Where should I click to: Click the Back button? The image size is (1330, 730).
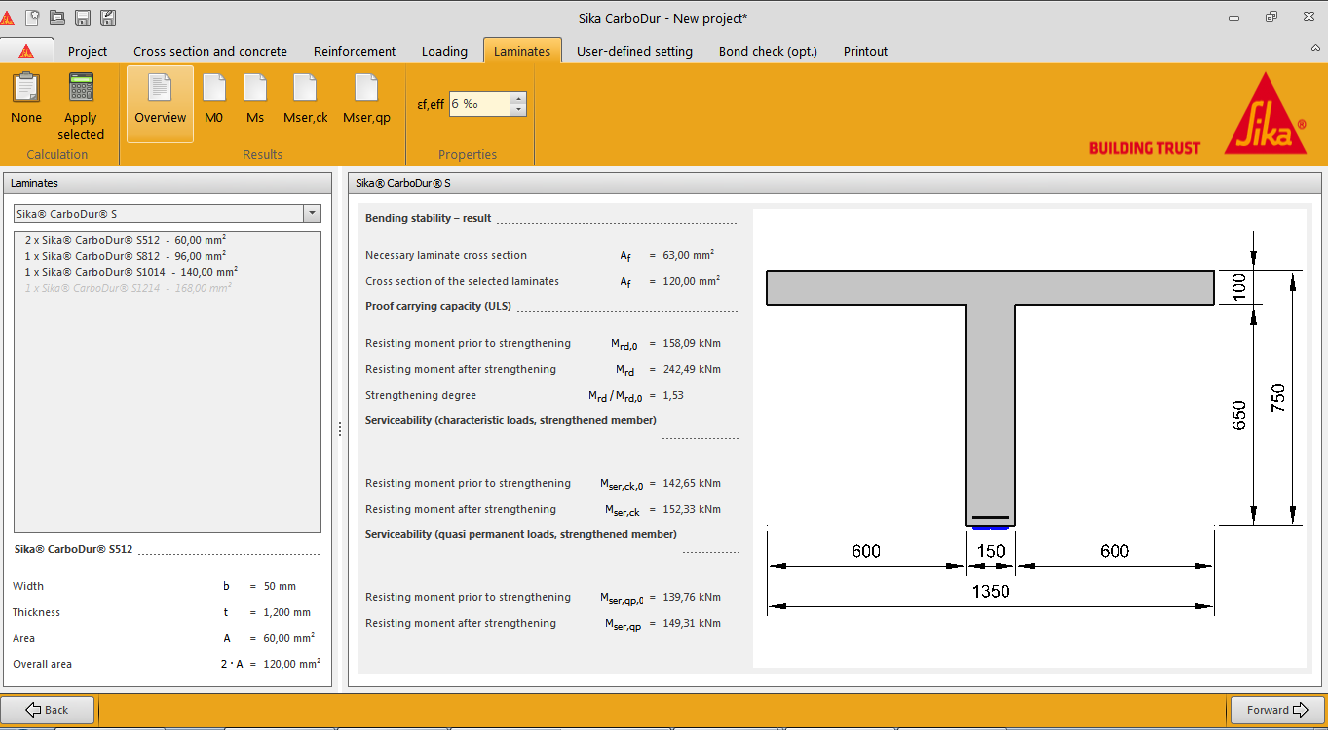(47, 710)
